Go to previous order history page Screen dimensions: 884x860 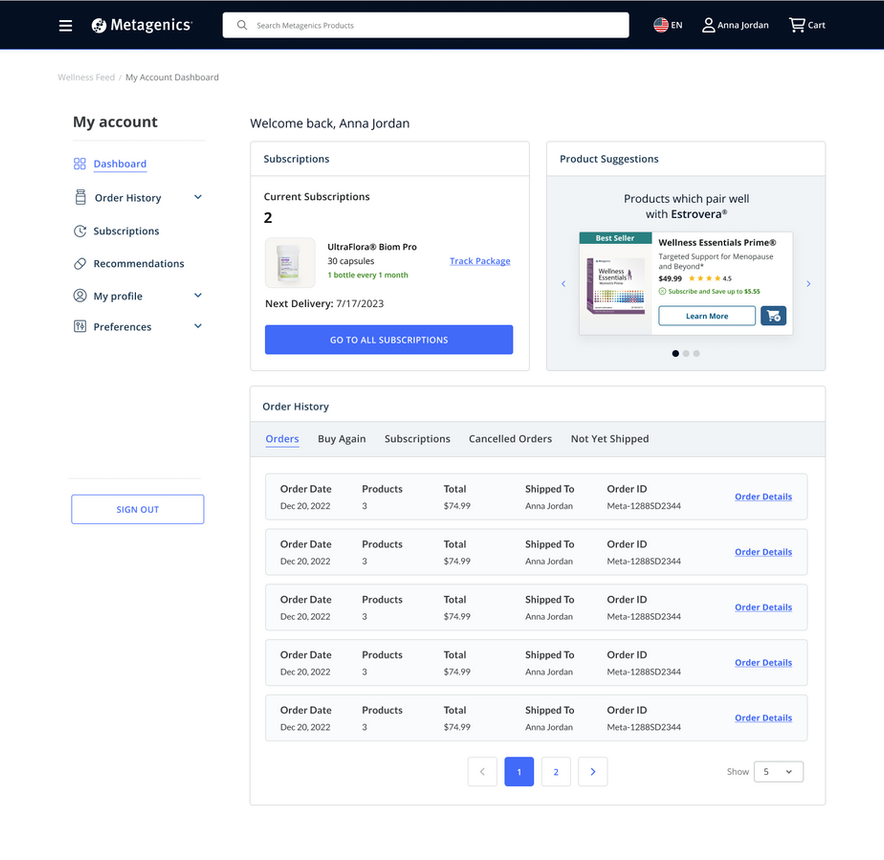point(482,771)
